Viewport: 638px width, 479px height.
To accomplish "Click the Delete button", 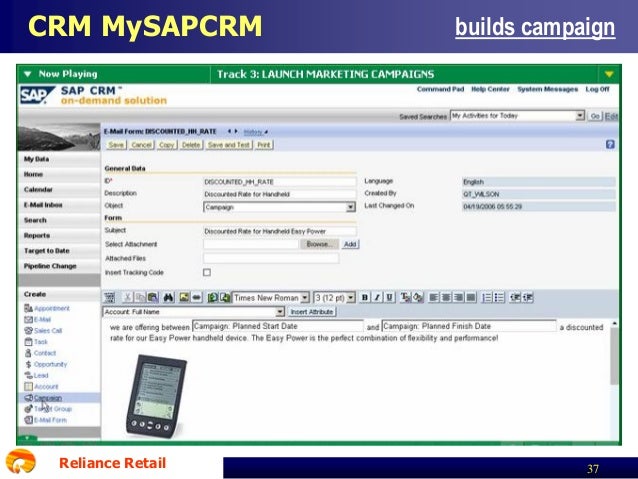I will pos(191,145).
